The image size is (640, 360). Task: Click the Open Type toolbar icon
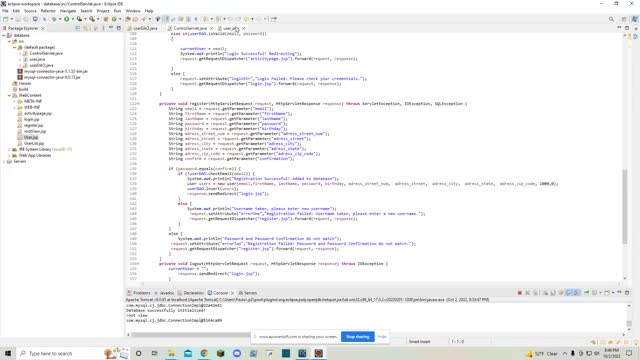point(128,19)
